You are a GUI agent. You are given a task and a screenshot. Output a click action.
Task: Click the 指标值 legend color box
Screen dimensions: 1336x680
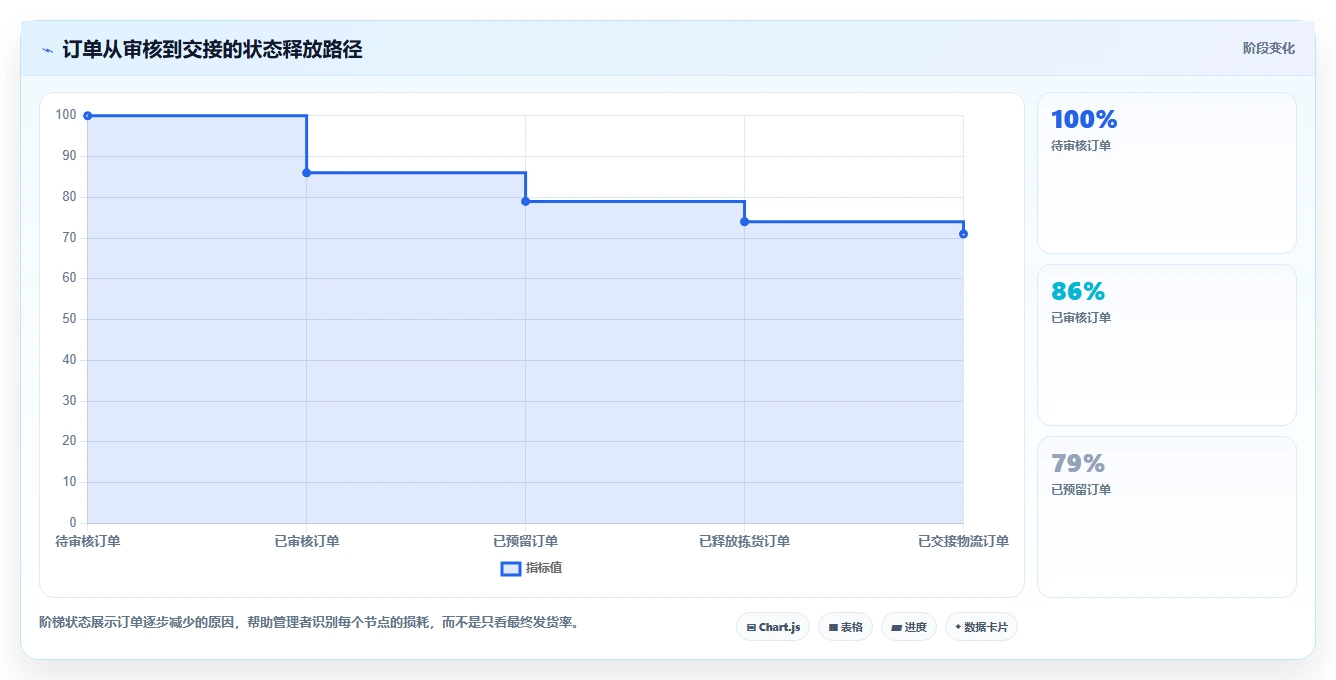click(510, 568)
